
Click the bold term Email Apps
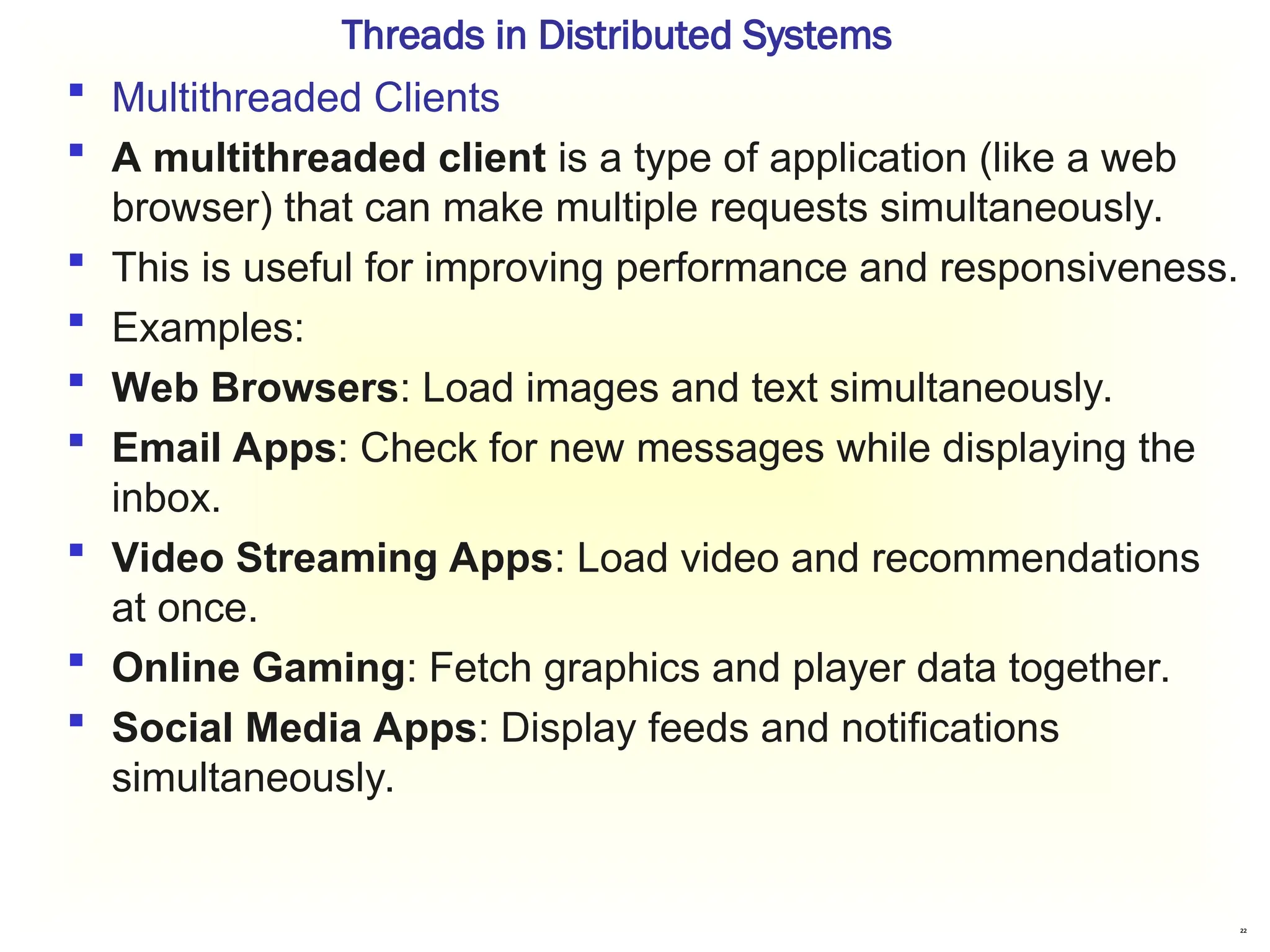(224, 449)
